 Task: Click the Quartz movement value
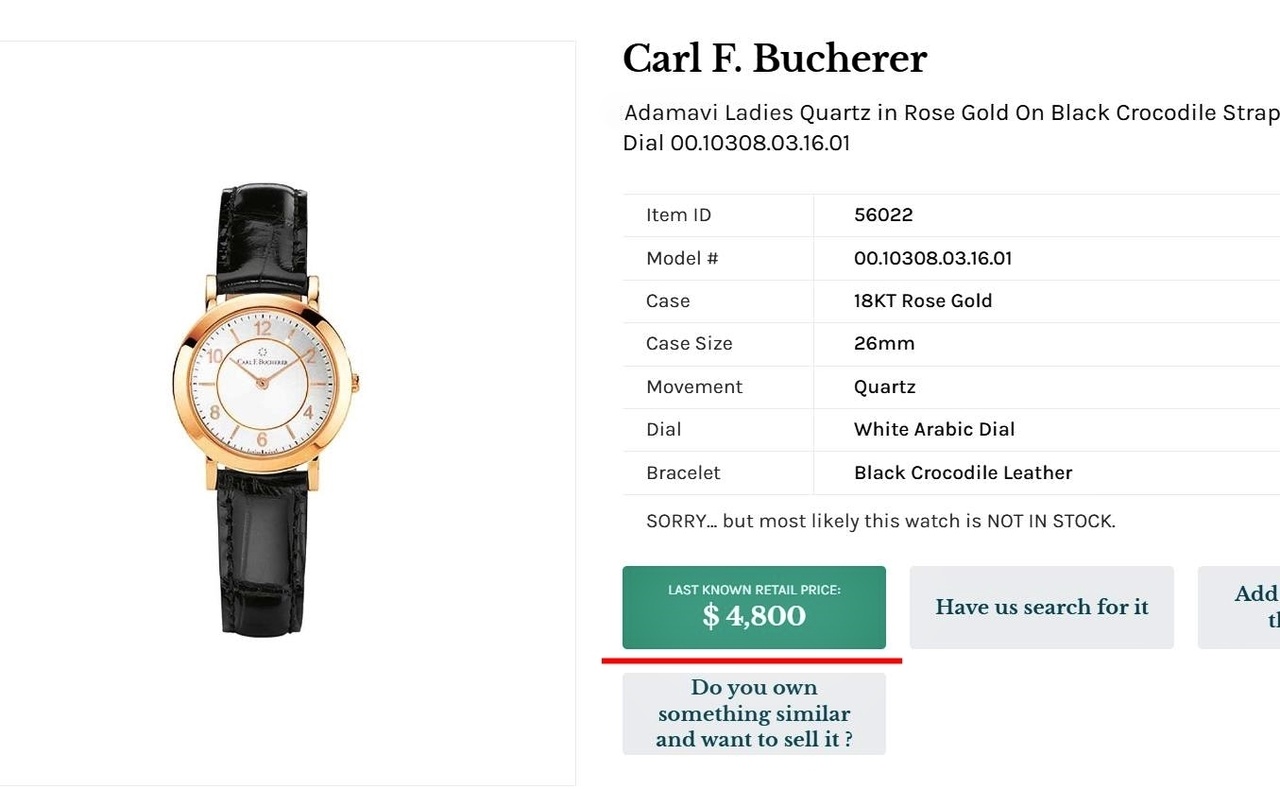tap(884, 387)
